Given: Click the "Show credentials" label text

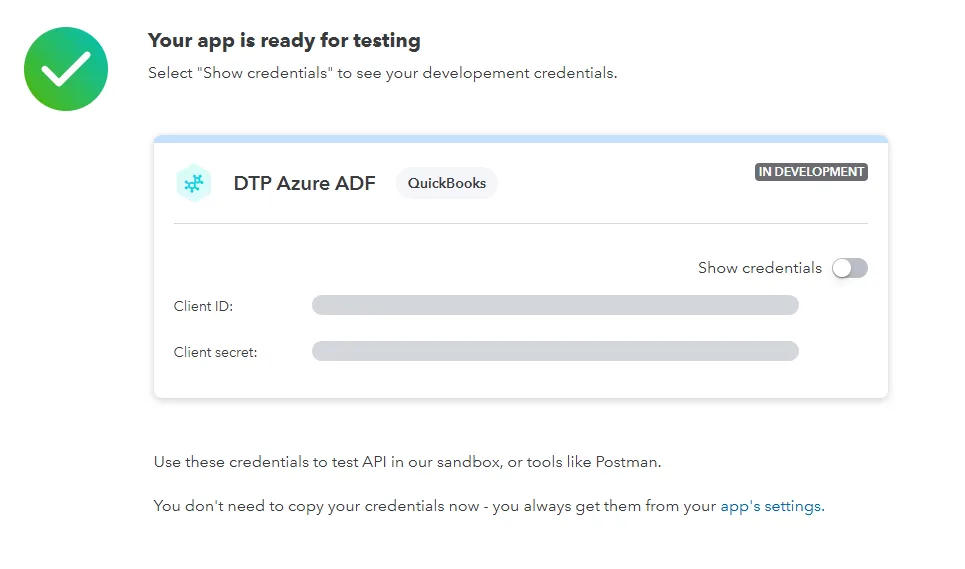Looking at the screenshot, I should pos(759,268).
